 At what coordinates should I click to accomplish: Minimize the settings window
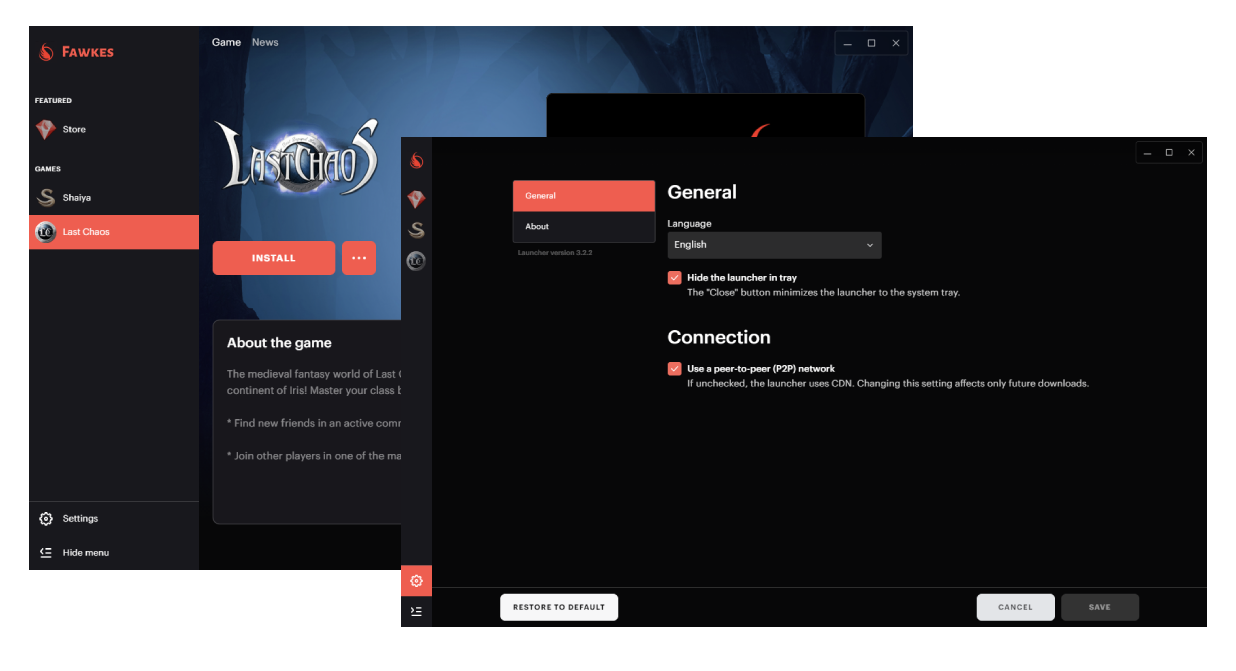tap(1148, 153)
